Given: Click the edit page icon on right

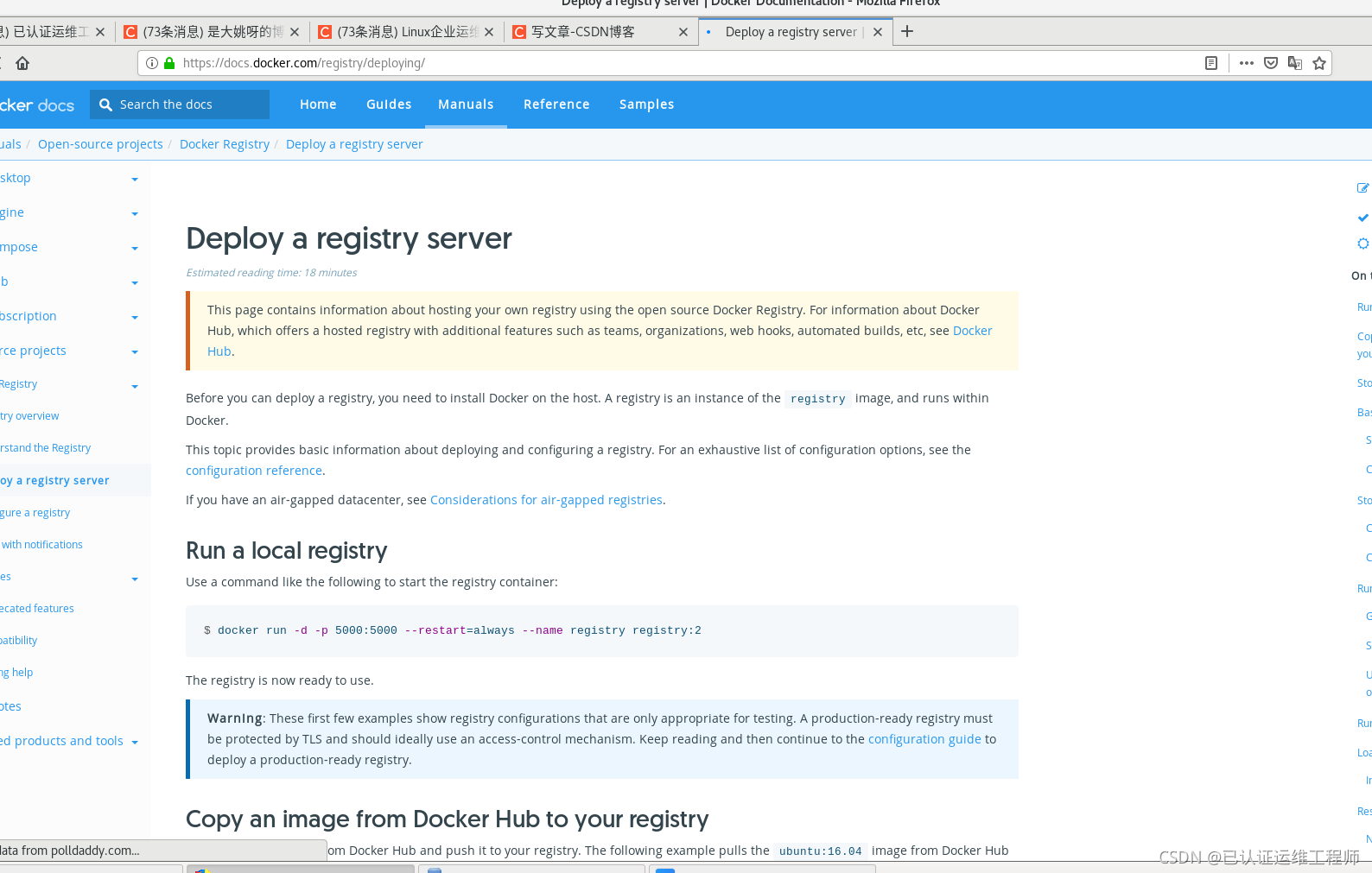Looking at the screenshot, I should (1362, 188).
